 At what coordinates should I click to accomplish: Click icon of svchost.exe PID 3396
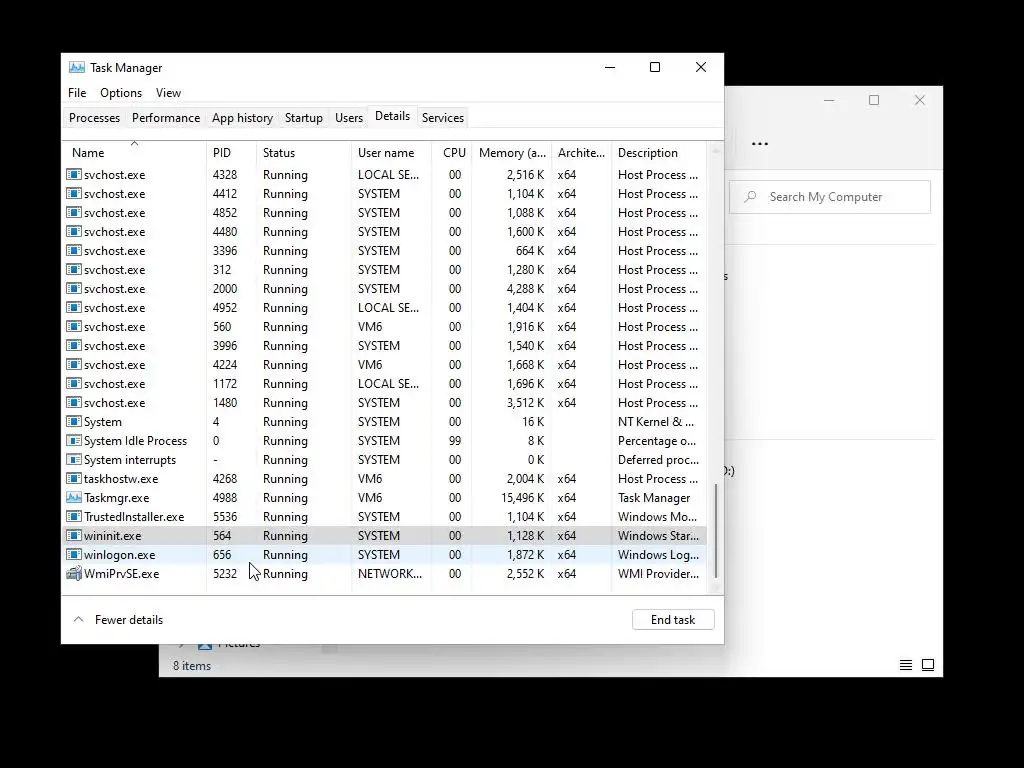(74, 250)
